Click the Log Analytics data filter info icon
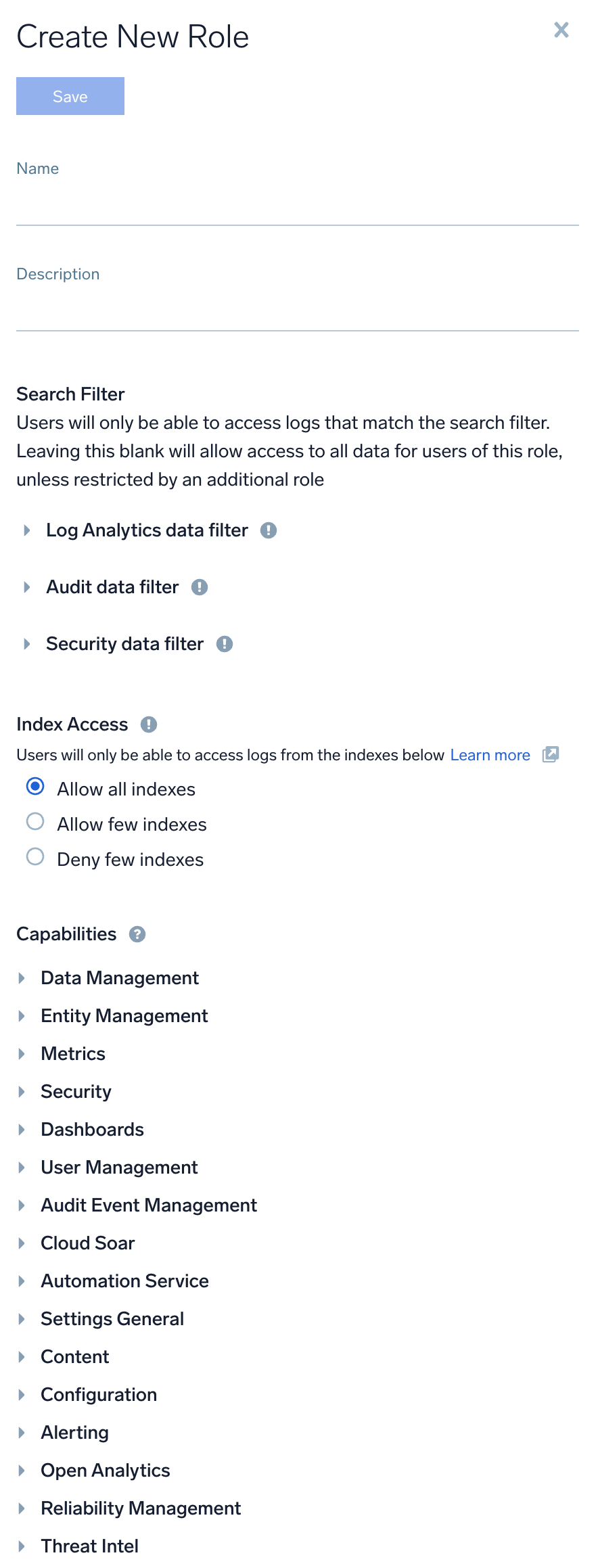The image size is (598, 1568). click(269, 530)
